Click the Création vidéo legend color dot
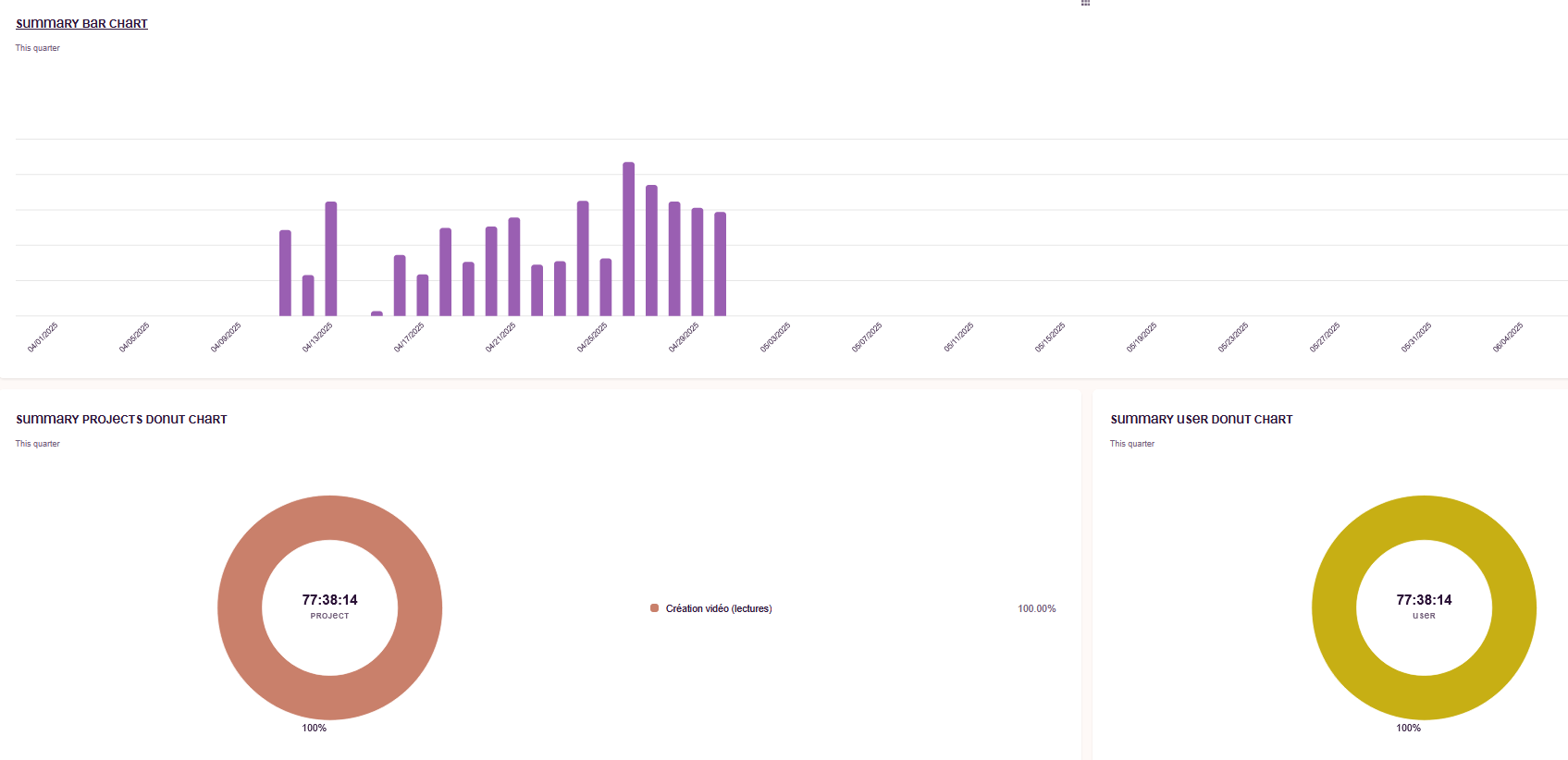This screenshot has width=1568, height=760. (655, 608)
